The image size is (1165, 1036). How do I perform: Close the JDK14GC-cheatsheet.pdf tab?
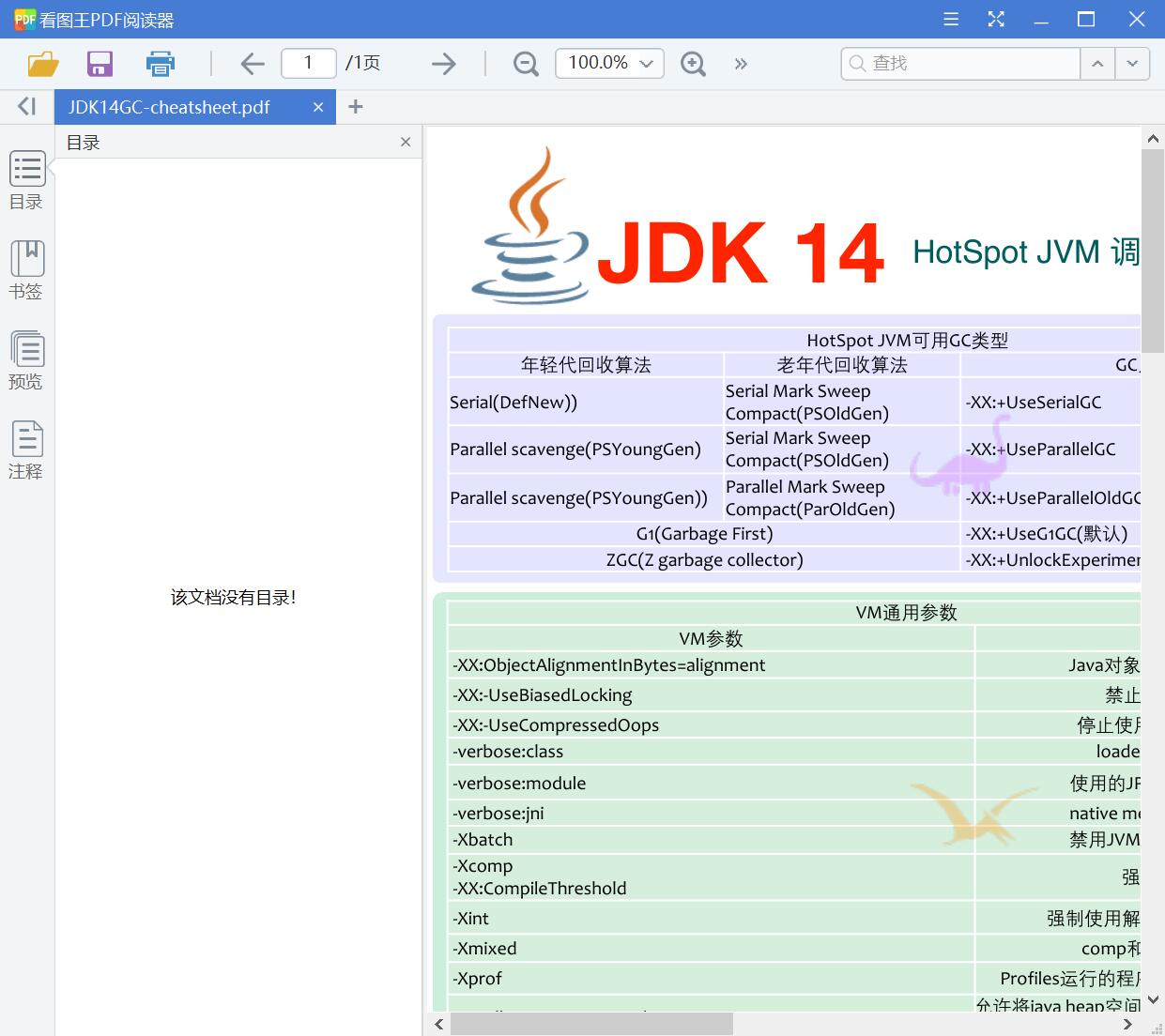[x=318, y=107]
